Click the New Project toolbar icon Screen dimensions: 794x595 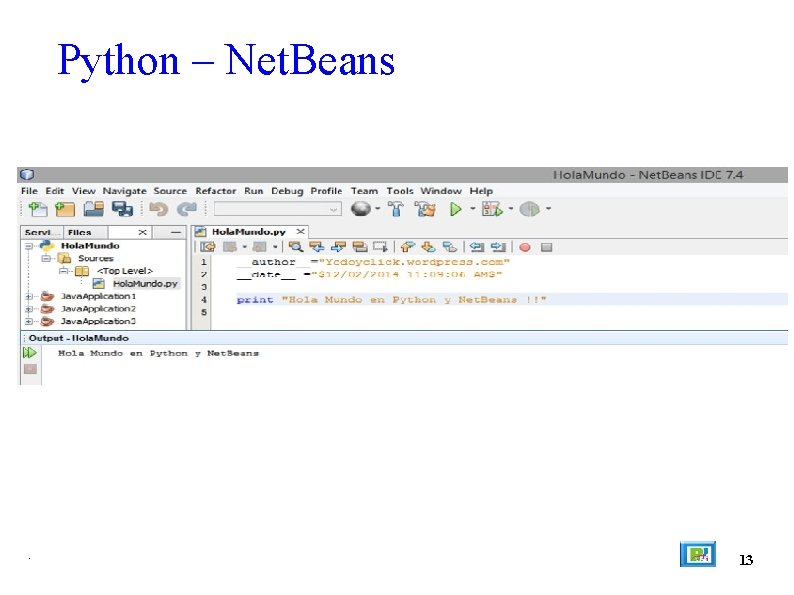point(65,209)
